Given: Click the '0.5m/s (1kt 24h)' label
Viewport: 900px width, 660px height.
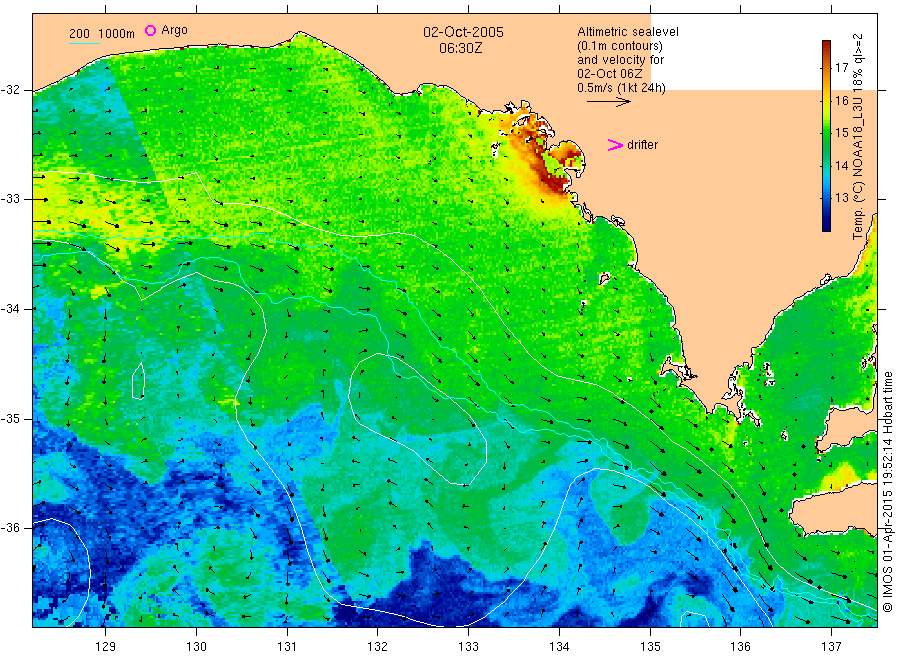Looking at the screenshot, I should [x=621, y=88].
